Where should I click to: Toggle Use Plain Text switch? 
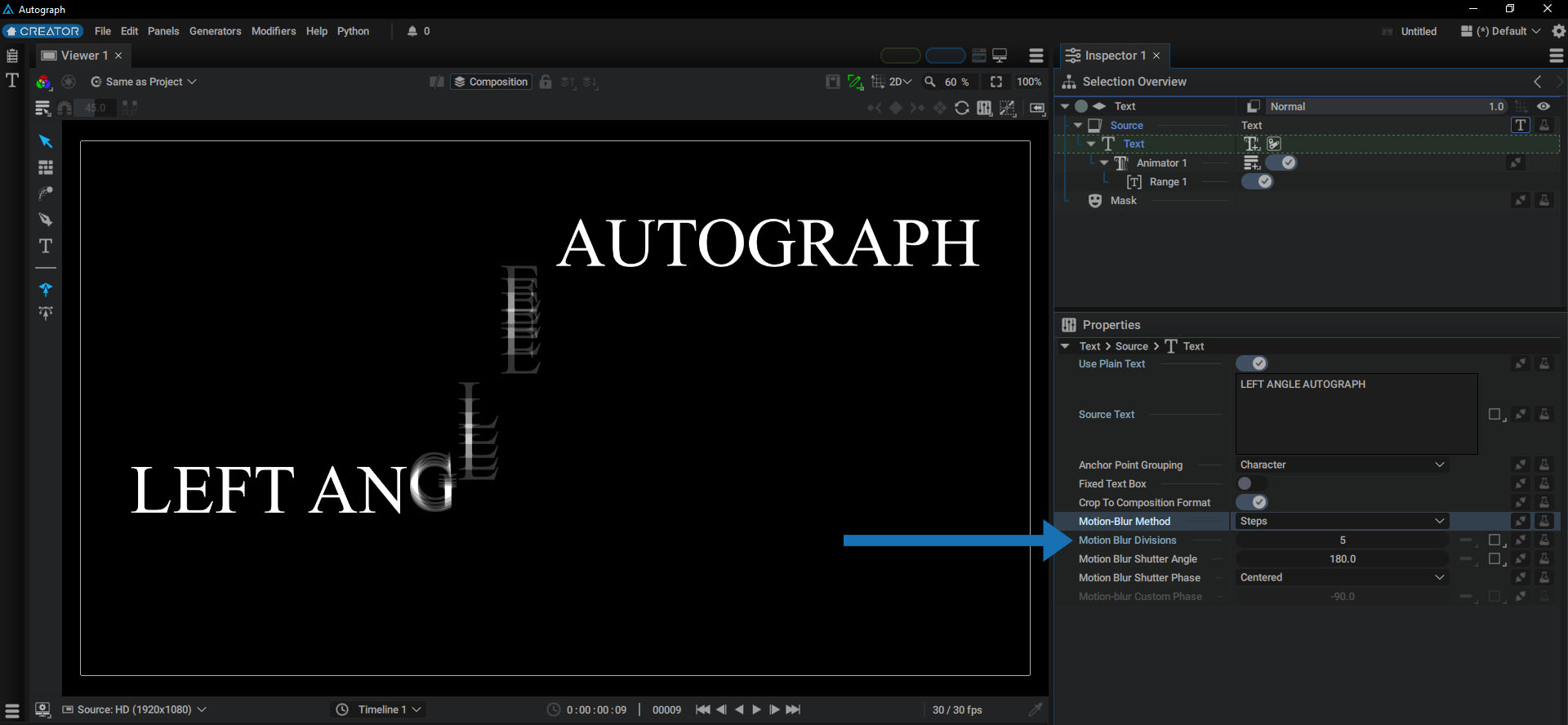click(x=1252, y=363)
